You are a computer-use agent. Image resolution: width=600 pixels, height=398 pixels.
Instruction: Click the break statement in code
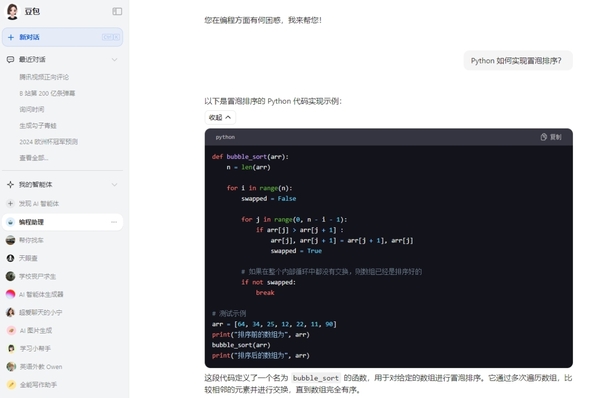point(265,293)
